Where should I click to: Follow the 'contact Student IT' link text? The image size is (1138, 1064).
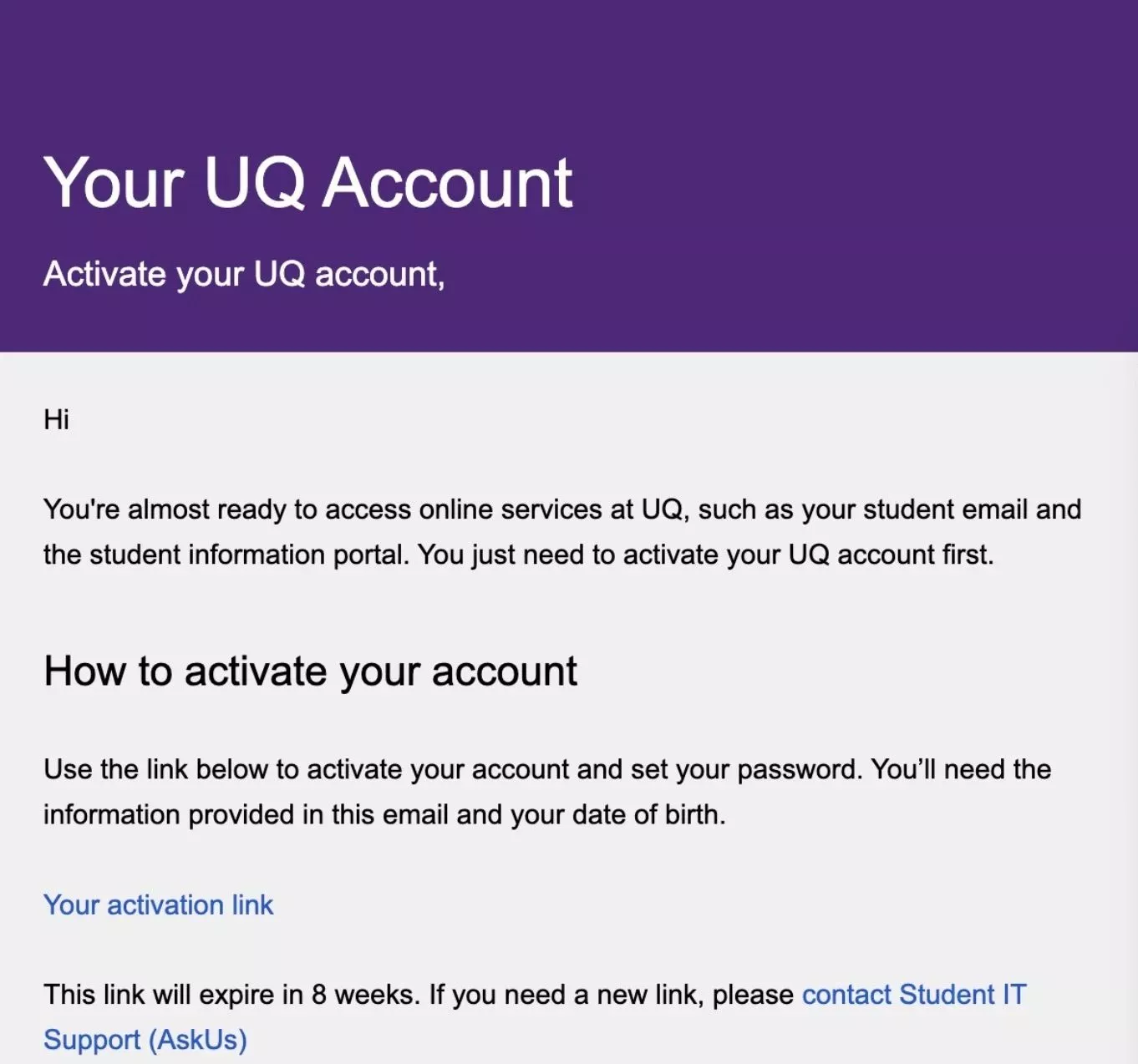point(914,995)
